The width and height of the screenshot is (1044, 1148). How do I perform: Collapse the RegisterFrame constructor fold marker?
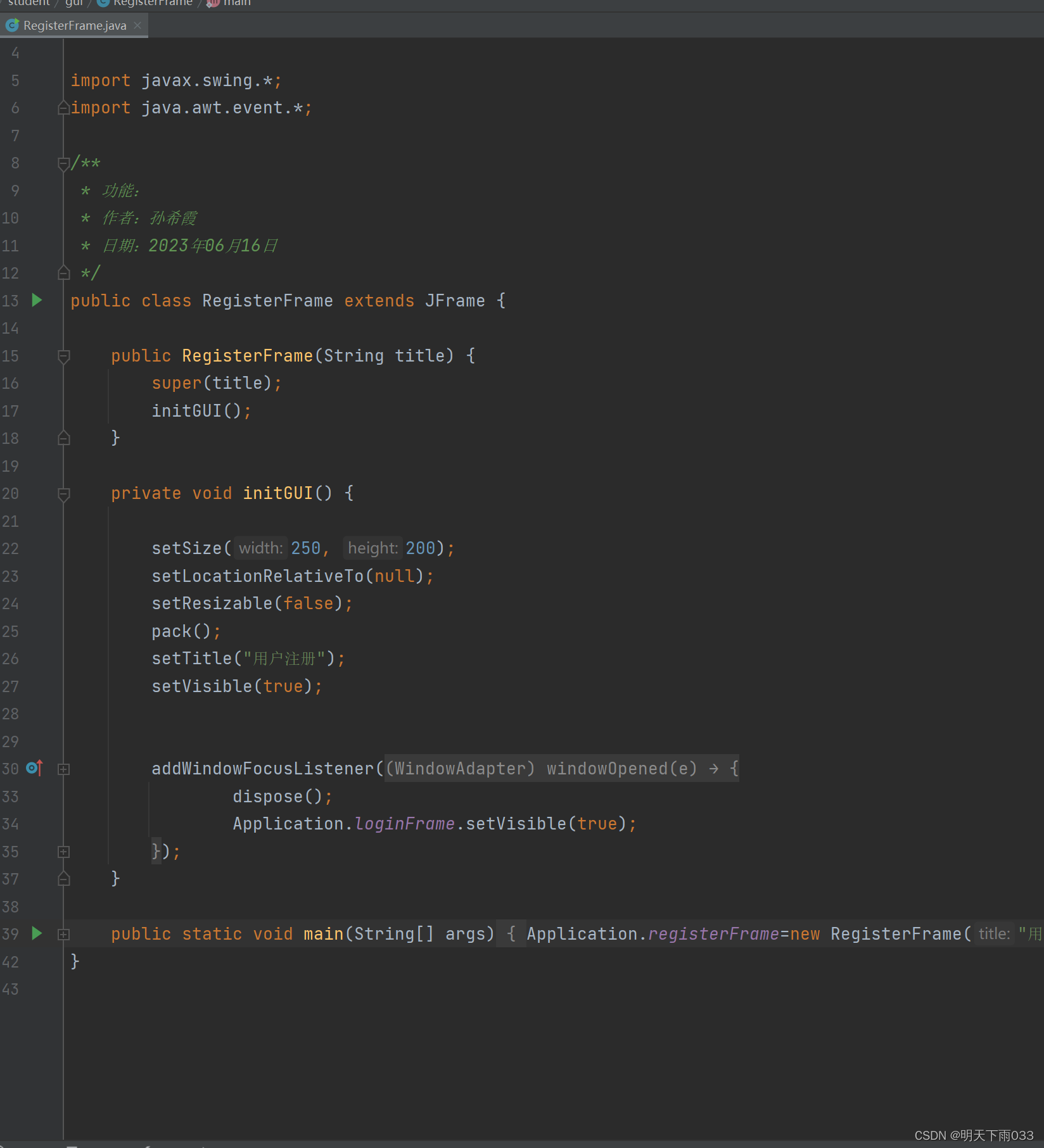pyautogui.click(x=63, y=356)
